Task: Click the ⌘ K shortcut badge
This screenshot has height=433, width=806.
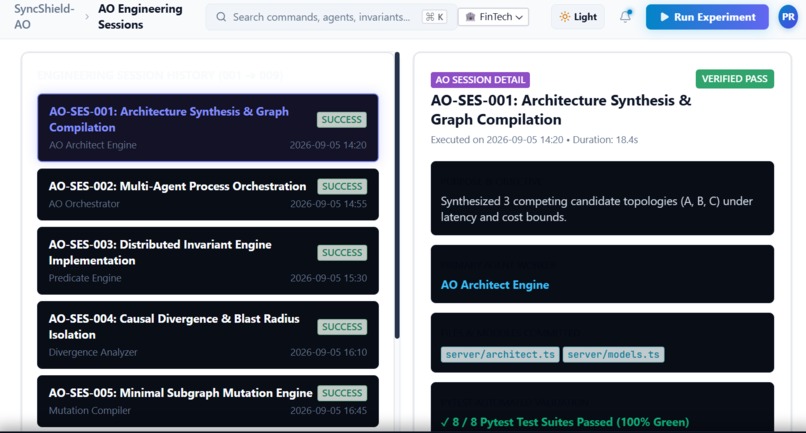Action: [434, 17]
